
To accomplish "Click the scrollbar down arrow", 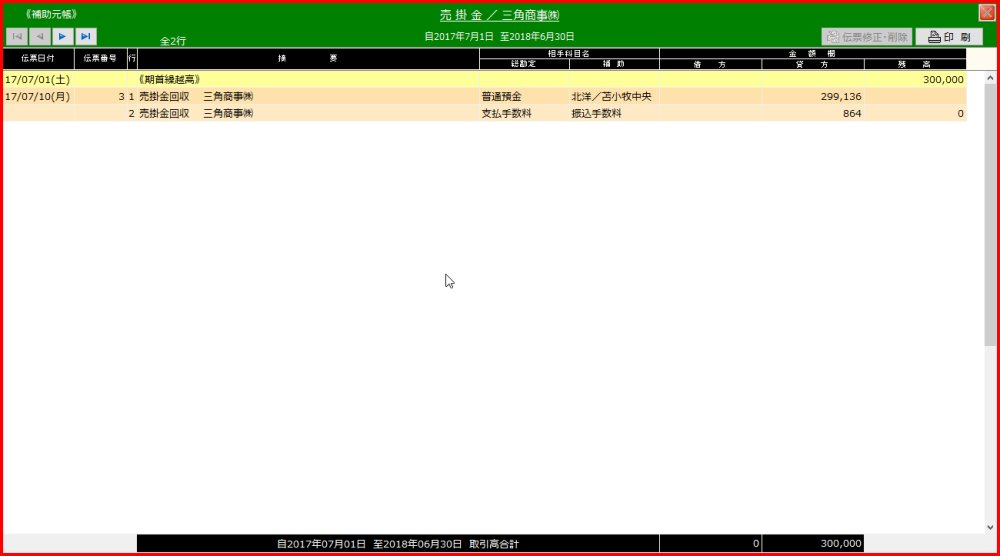I will pos(990,526).
